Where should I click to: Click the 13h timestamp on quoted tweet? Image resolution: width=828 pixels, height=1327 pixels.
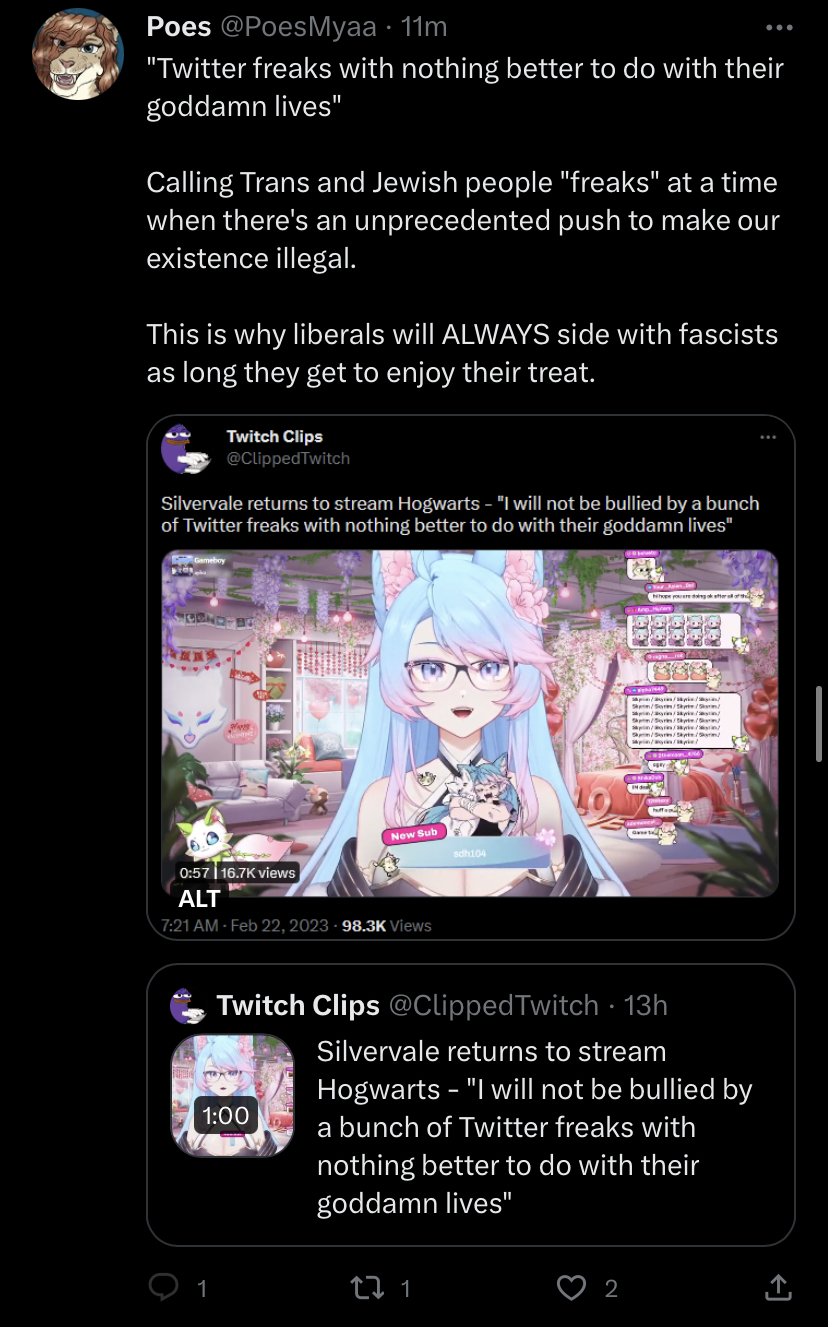click(x=645, y=1005)
